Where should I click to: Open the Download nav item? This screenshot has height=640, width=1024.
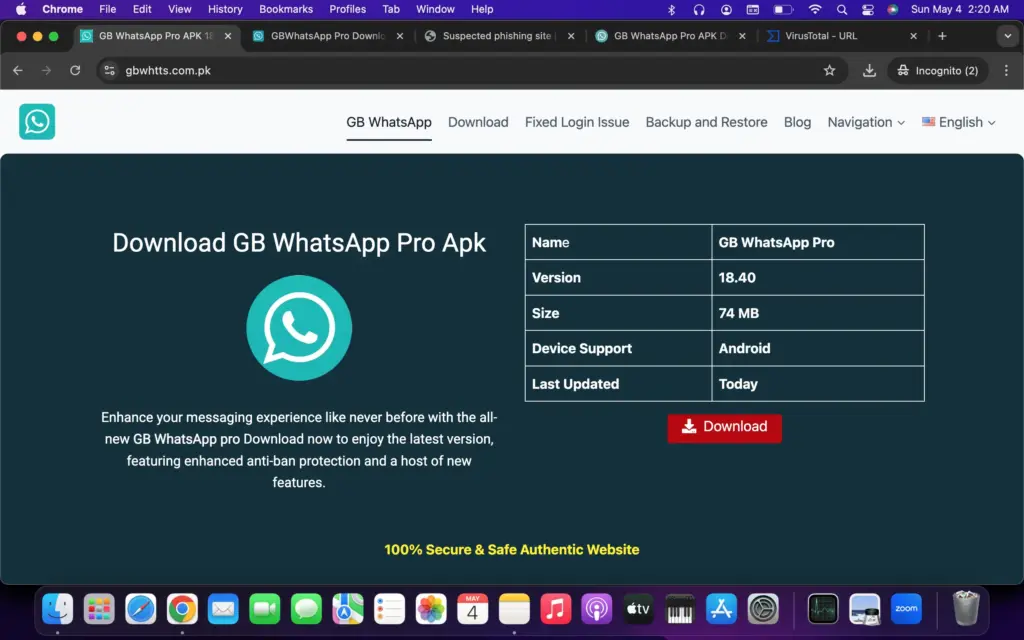point(478,122)
